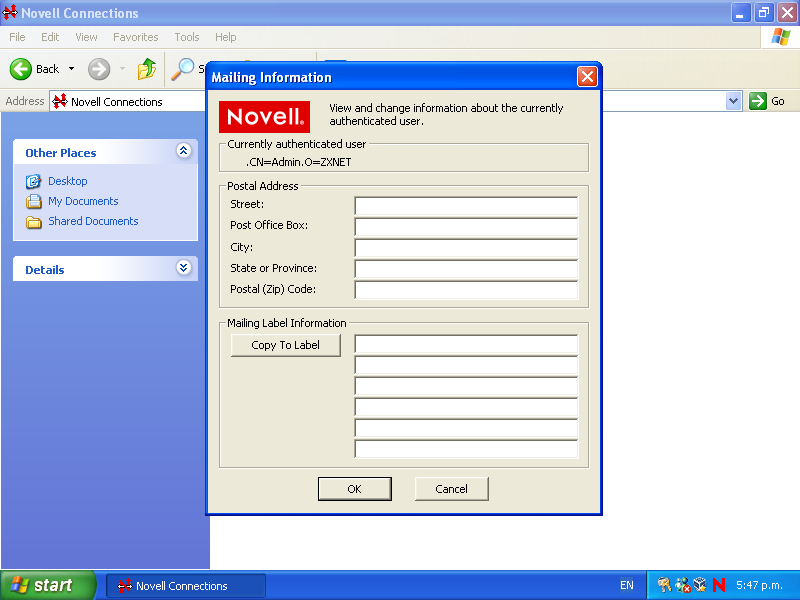Click the green Back arrow icon
Image resolution: width=800 pixels, height=600 pixels.
[x=21, y=69]
